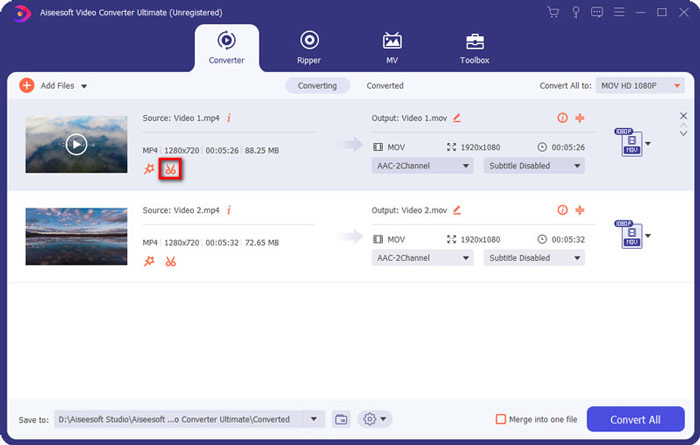Open the feedback chat icon
The width and height of the screenshot is (700, 445).
pyautogui.click(x=597, y=12)
